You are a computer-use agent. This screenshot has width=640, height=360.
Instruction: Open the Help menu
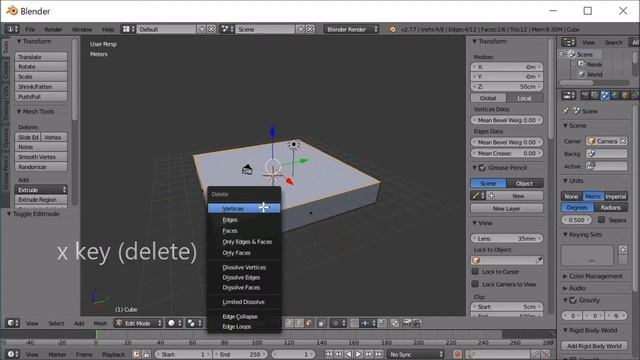(x=108, y=29)
